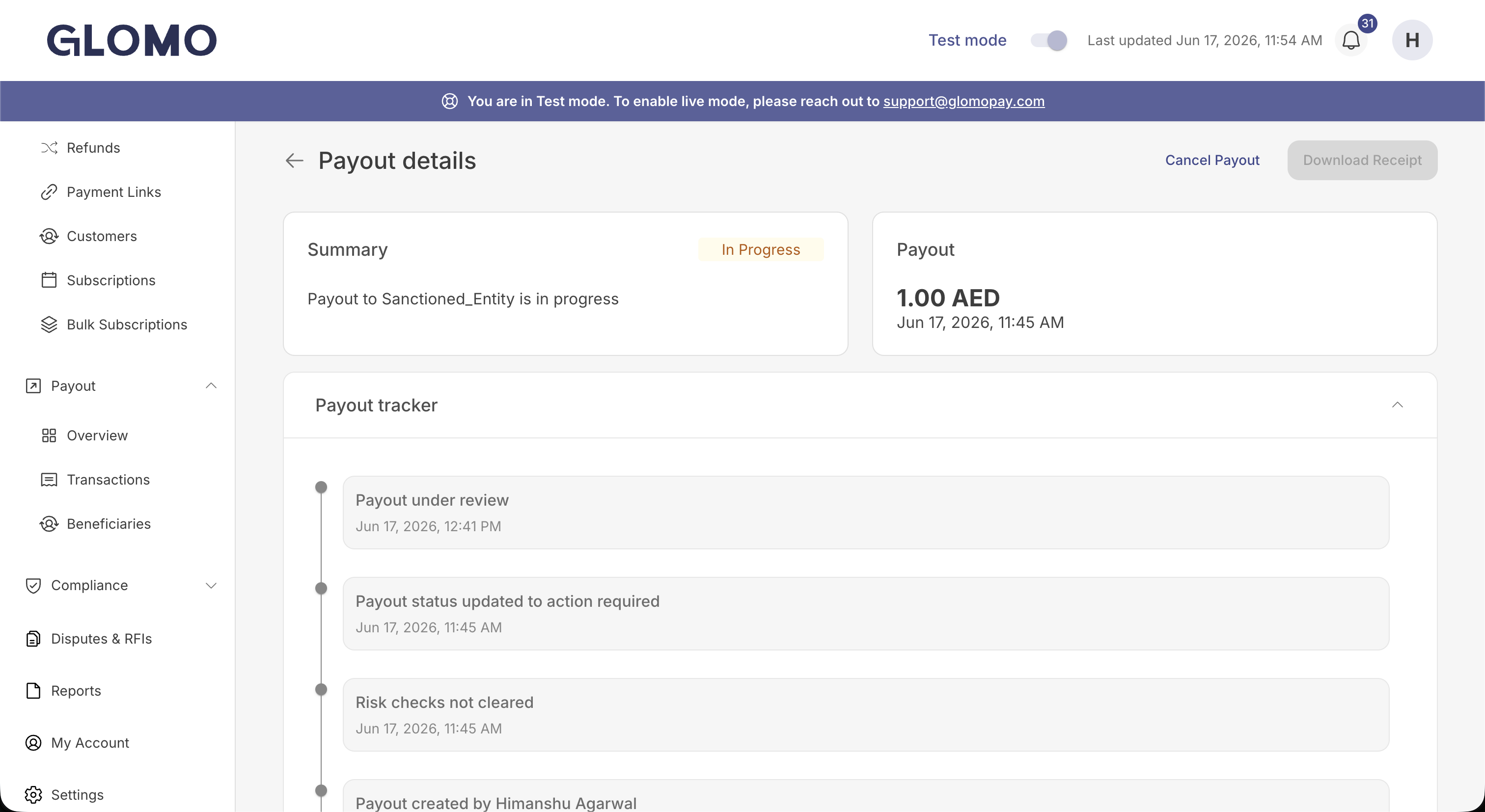Open Transactions under Payout

109,480
